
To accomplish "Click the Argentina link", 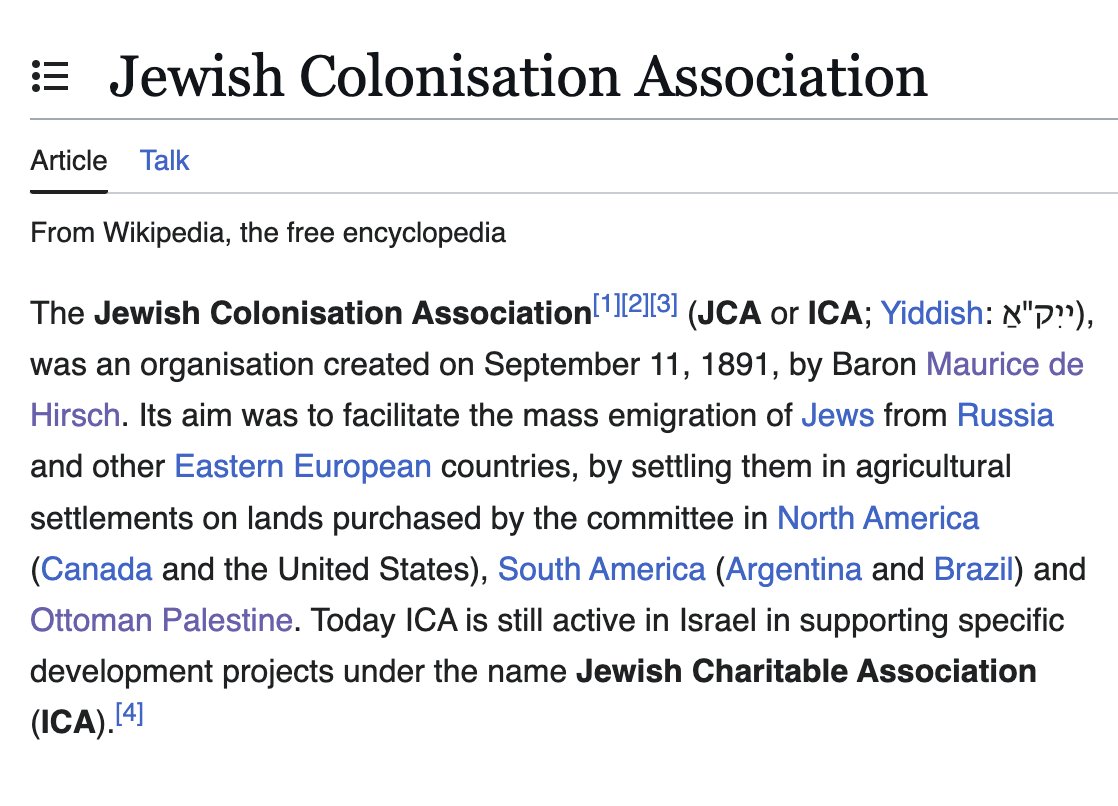I will [794, 569].
